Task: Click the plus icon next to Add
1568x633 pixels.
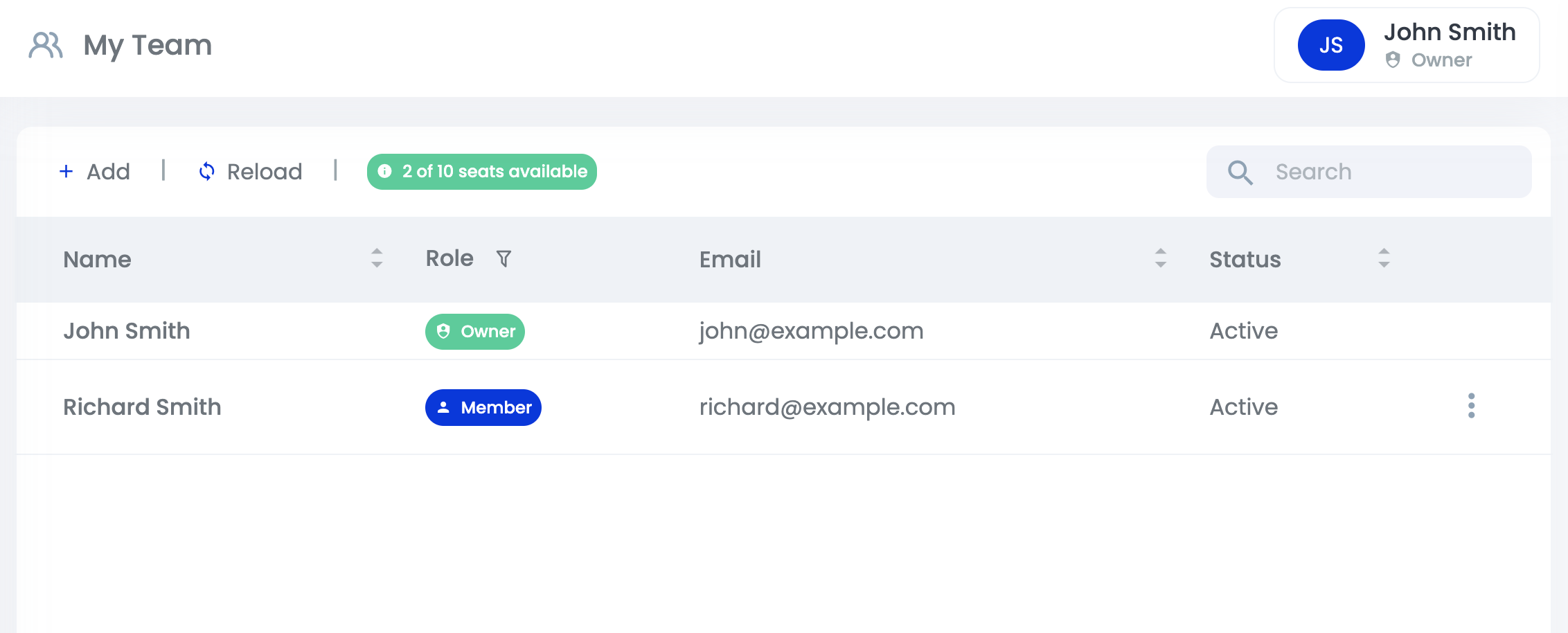Action: 66,171
